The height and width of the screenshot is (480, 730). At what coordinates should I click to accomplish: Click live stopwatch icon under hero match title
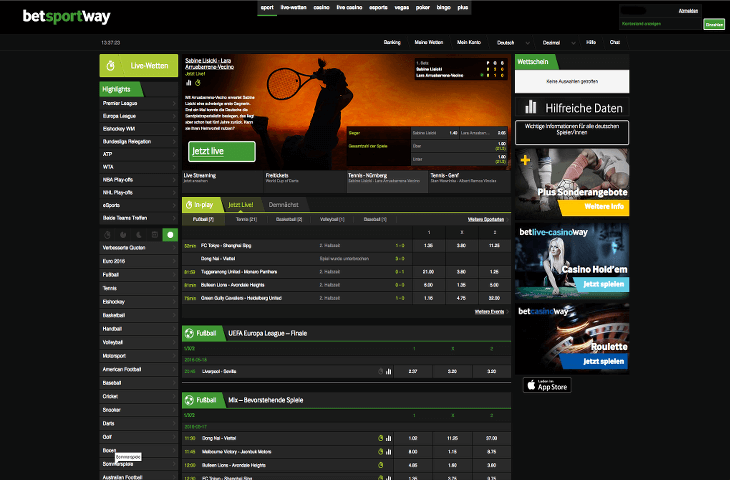pos(197,82)
